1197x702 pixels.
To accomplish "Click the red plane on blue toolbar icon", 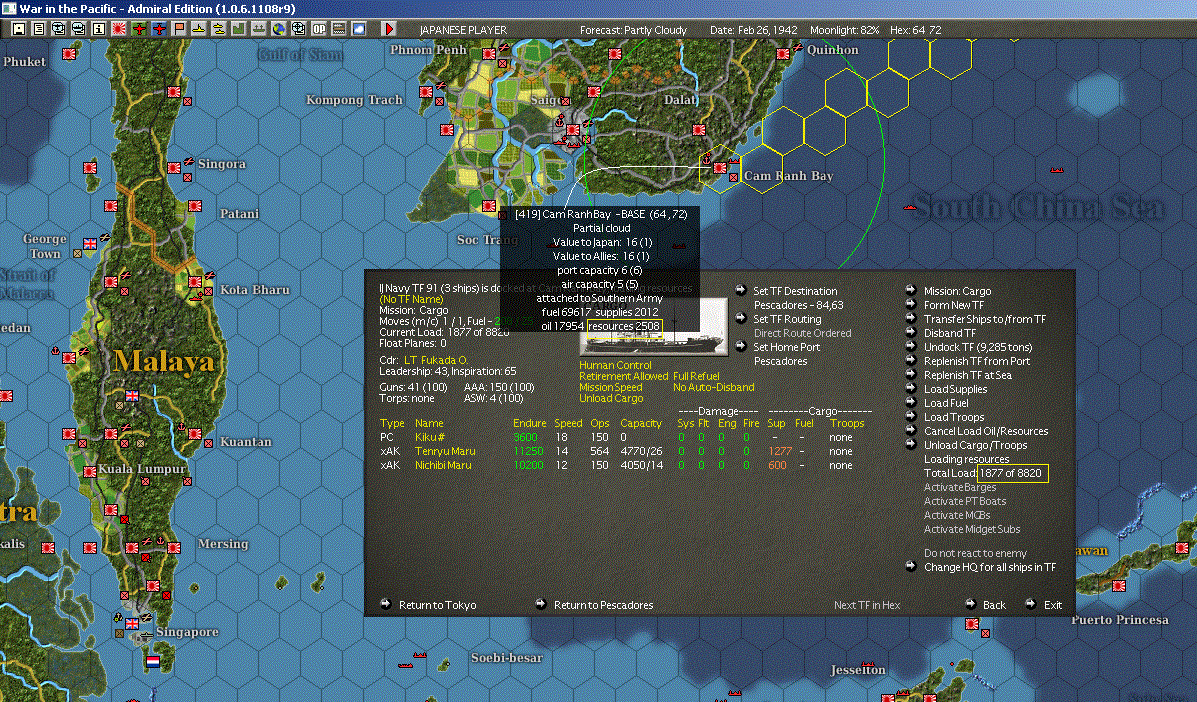I will [x=159, y=29].
